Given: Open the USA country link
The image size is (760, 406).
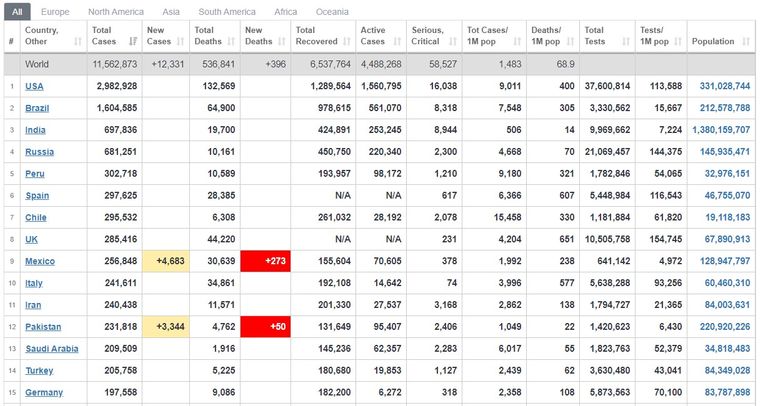Looking at the screenshot, I should [x=33, y=86].
